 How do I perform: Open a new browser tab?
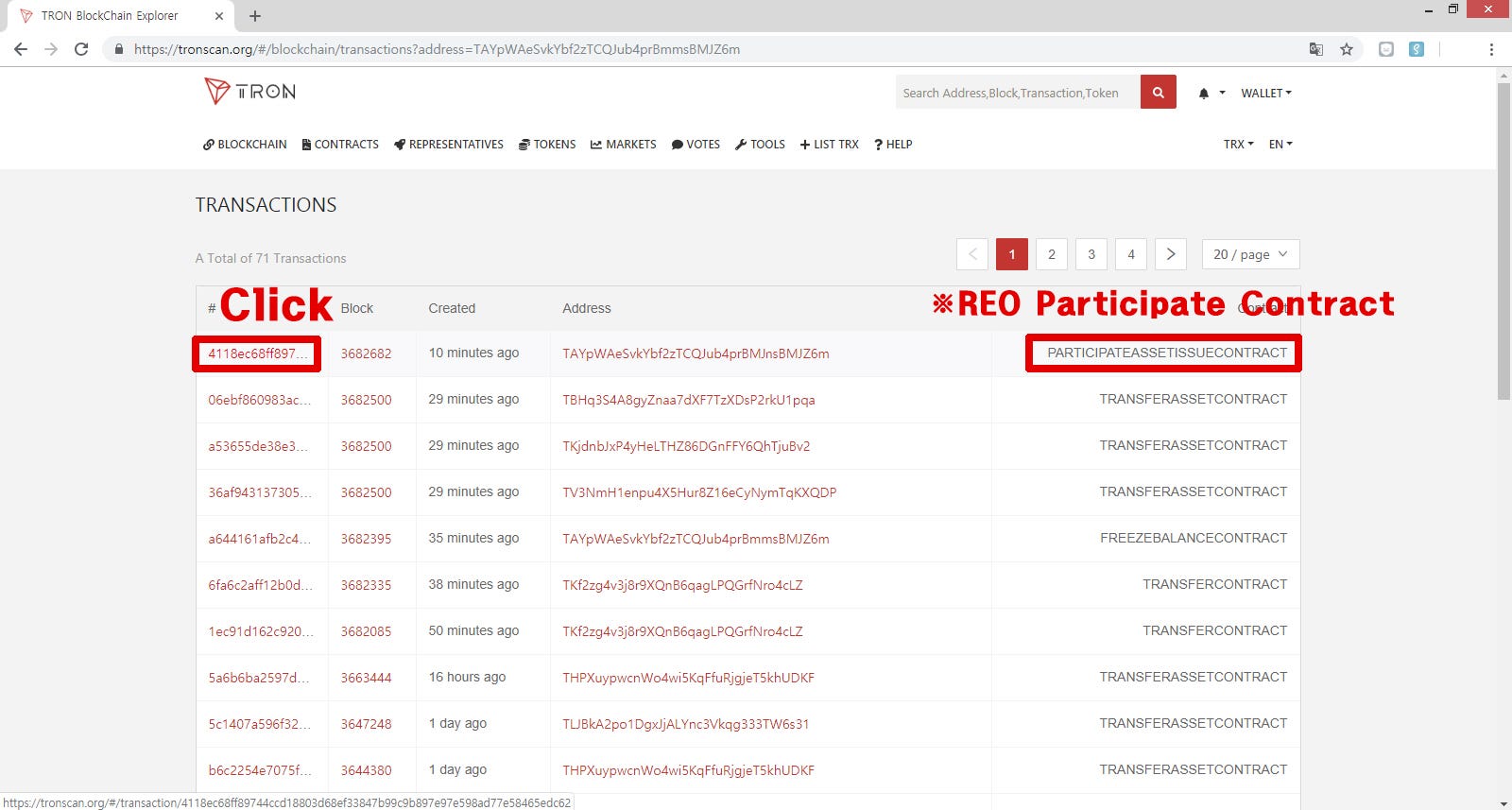255,16
